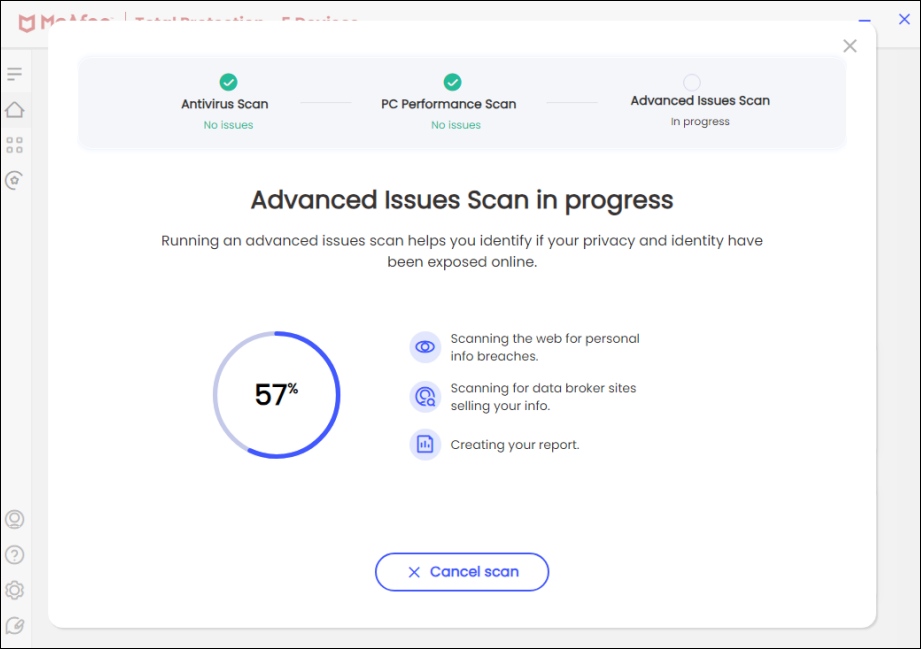Click the report creation chart icon
Viewport: 921px width, 649px height.
click(x=424, y=444)
